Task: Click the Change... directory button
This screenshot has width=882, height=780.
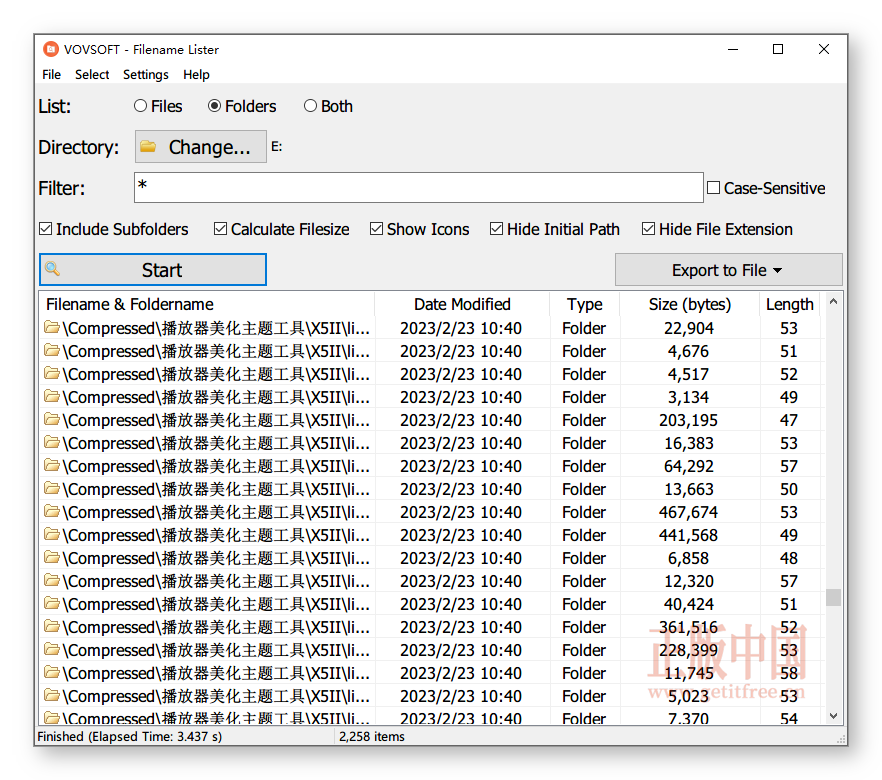Action: click(x=201, y=147)
